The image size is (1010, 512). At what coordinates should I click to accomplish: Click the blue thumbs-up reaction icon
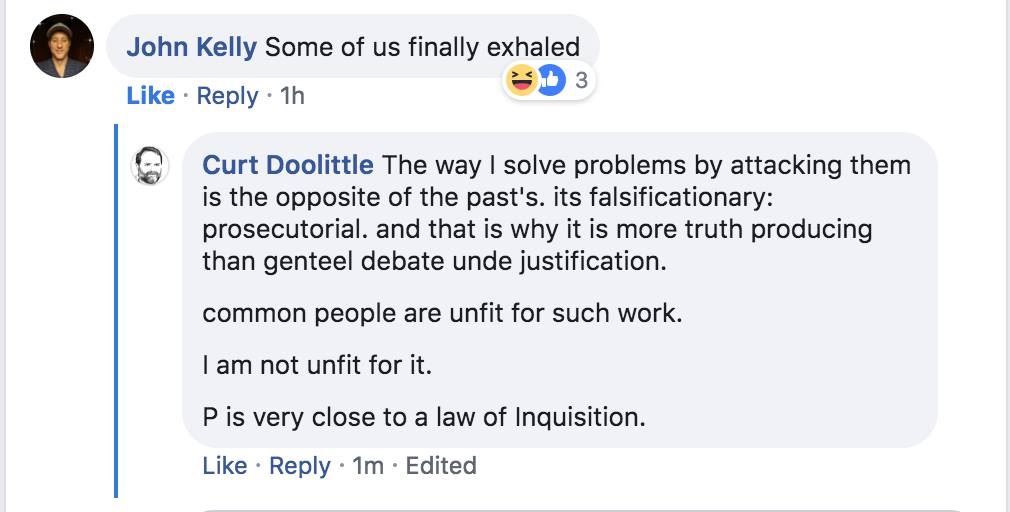point(550,80)
